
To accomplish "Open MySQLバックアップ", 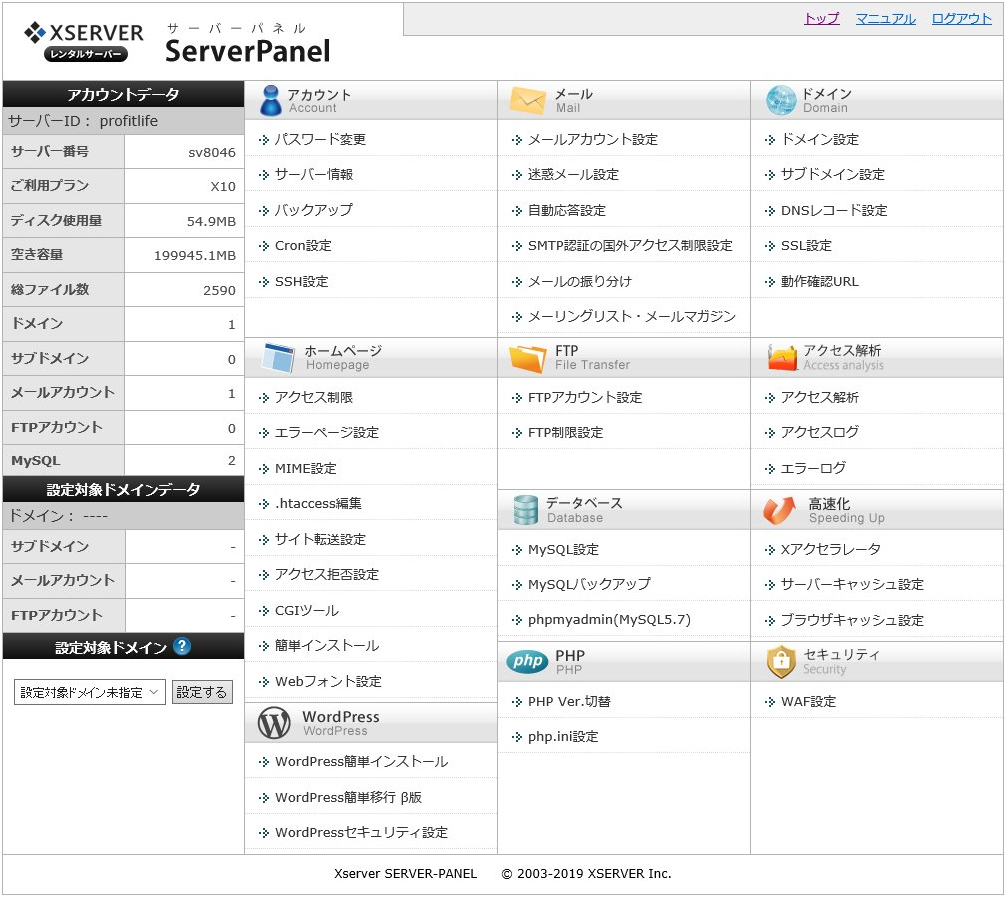I will point(589,584).
